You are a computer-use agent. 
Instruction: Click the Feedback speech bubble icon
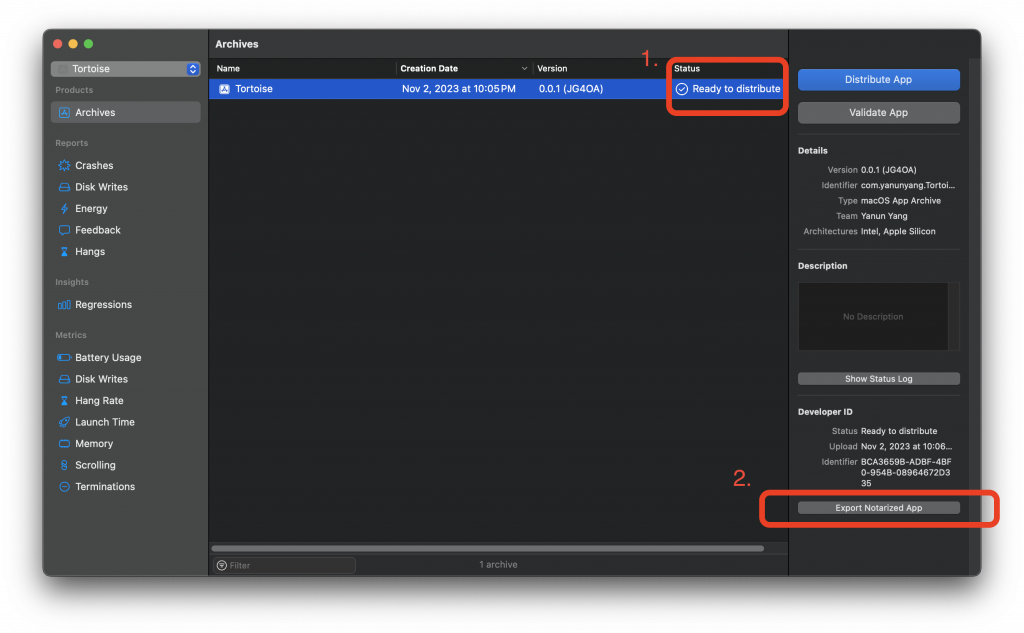64,230
